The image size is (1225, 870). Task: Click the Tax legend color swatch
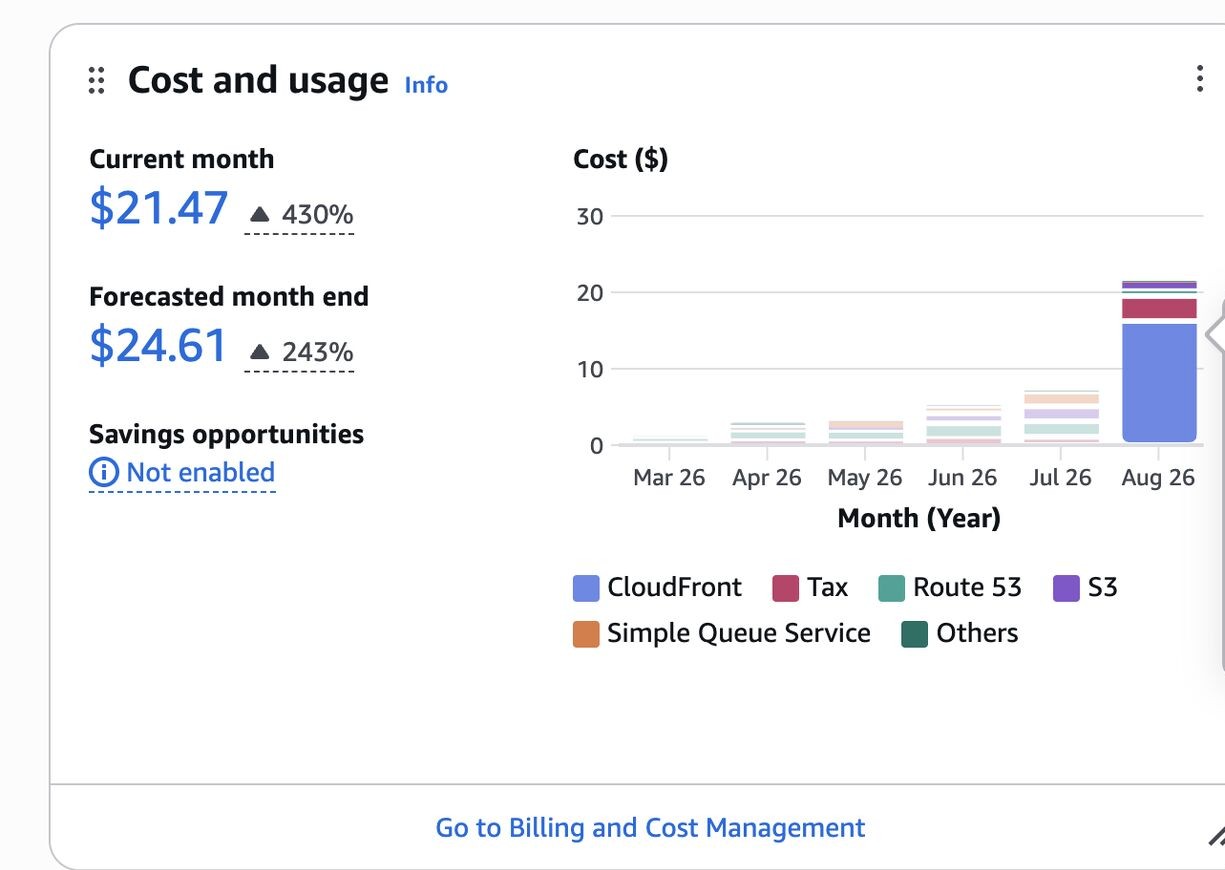[x=786, y=588]
